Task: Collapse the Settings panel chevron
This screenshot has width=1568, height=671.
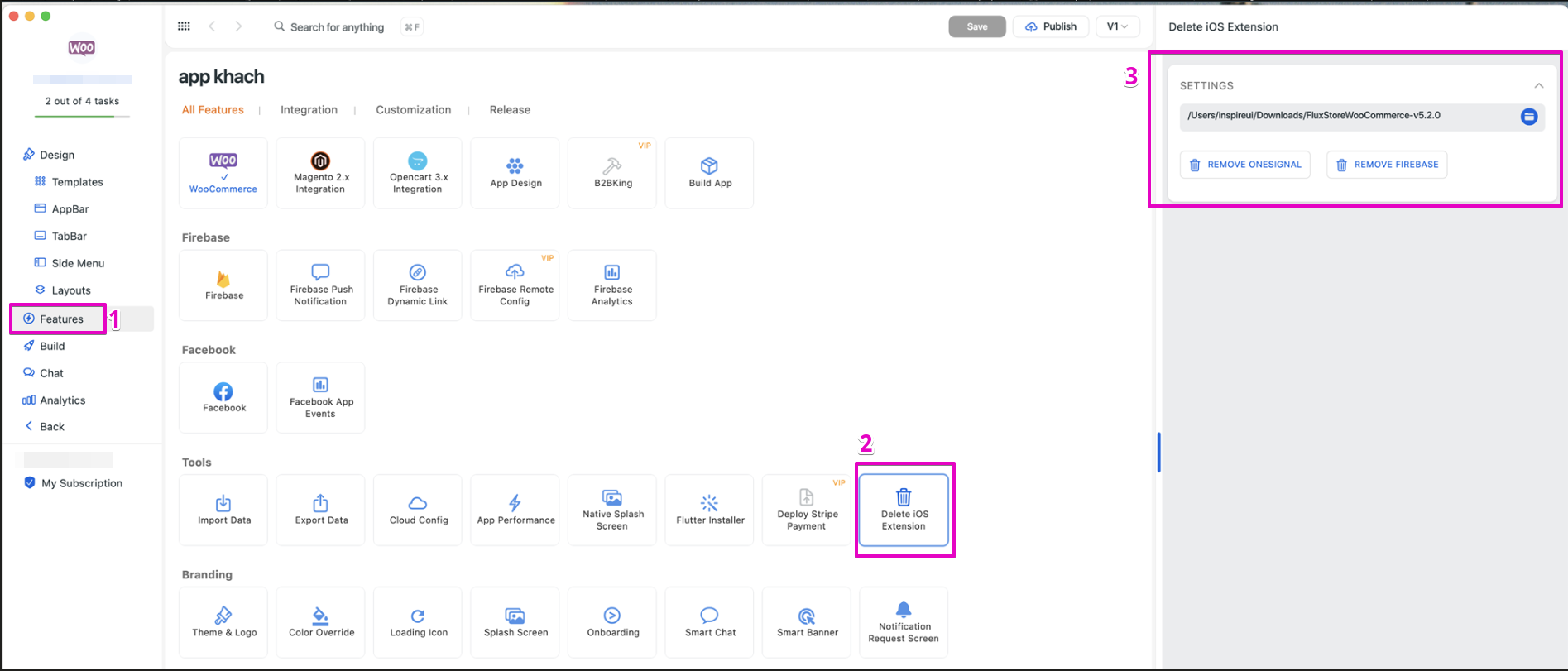Action: coord(1538,85)
